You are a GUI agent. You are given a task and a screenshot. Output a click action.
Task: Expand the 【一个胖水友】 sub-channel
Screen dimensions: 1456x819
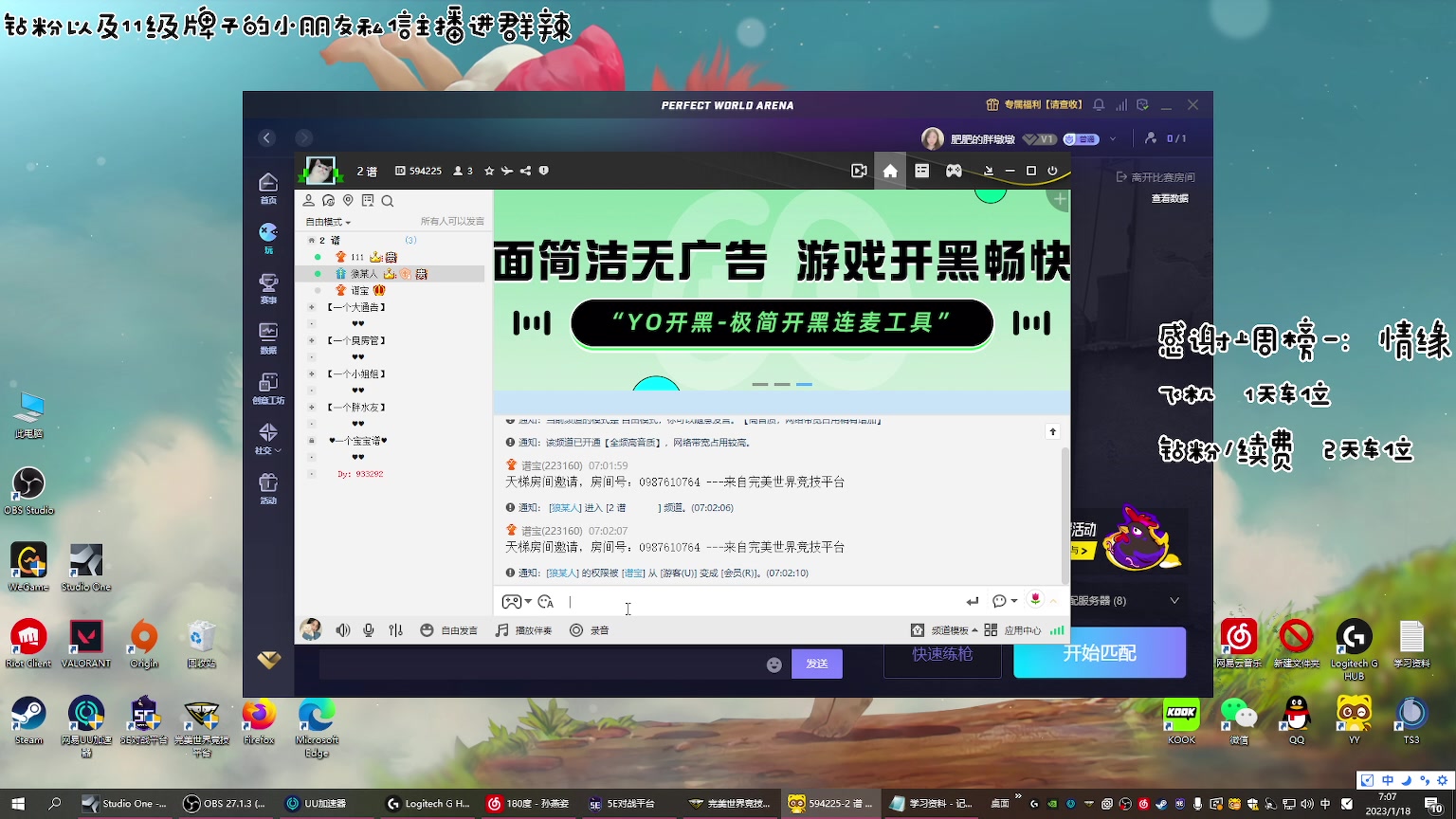(311, 407)
